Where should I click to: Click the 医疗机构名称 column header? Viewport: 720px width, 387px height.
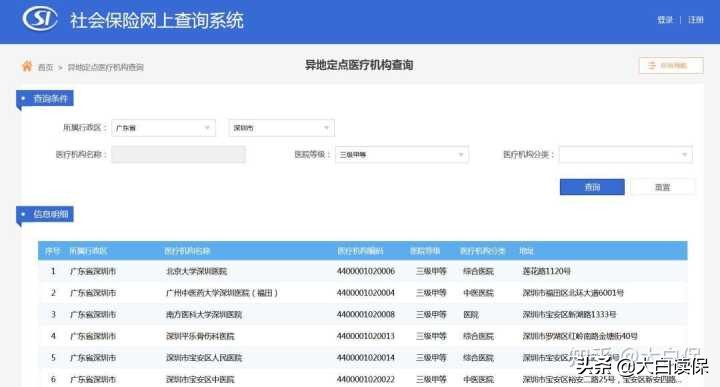coord(187,251)
